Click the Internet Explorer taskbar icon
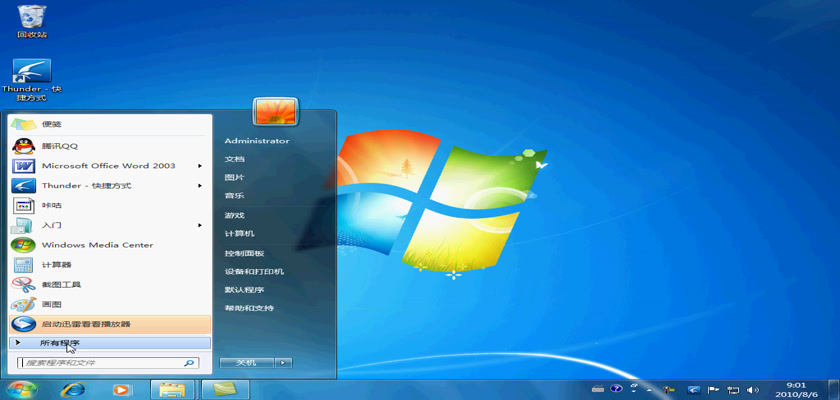The image size is (840, 400). coord(72,389)
